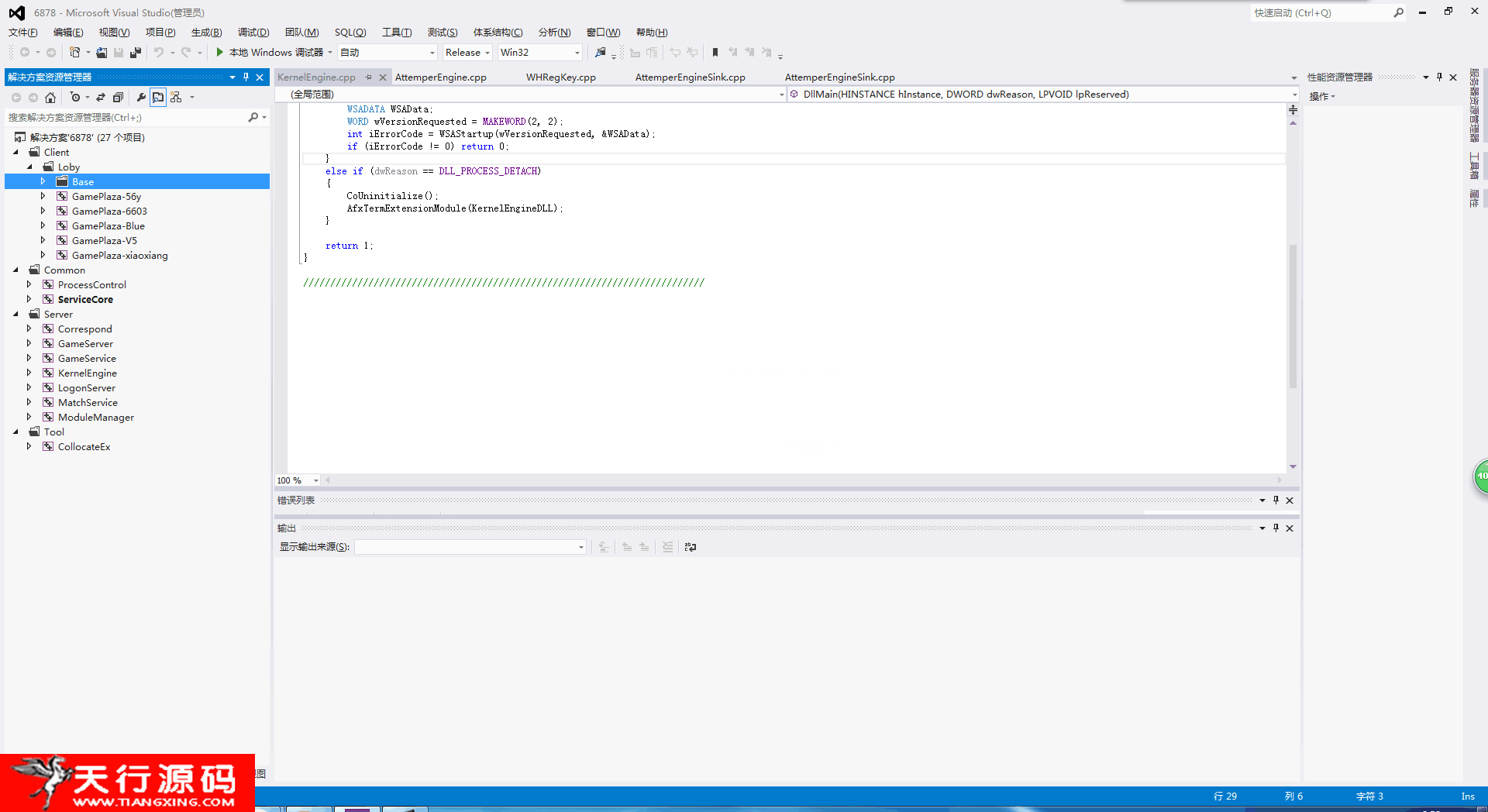Screen dimensions: 1488x812
Task: Collapse the Client folder
Action: pos(15,152)
